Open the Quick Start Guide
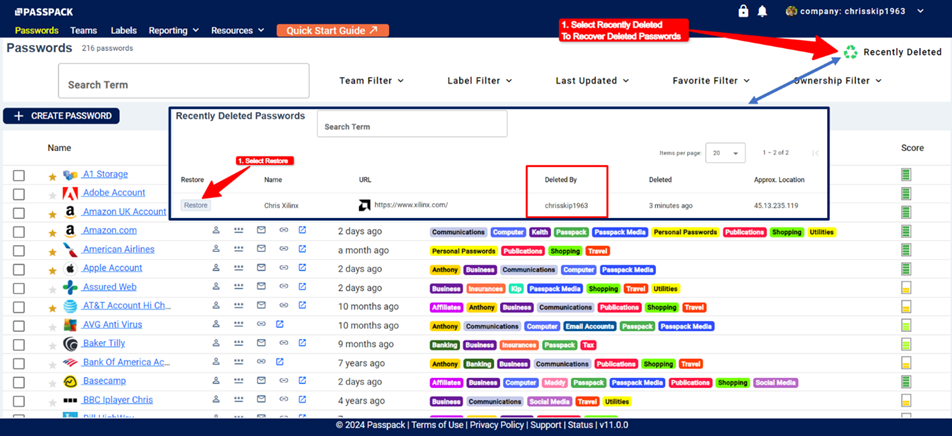The height and width of the screenshot is (436, 952). (332, 30)
